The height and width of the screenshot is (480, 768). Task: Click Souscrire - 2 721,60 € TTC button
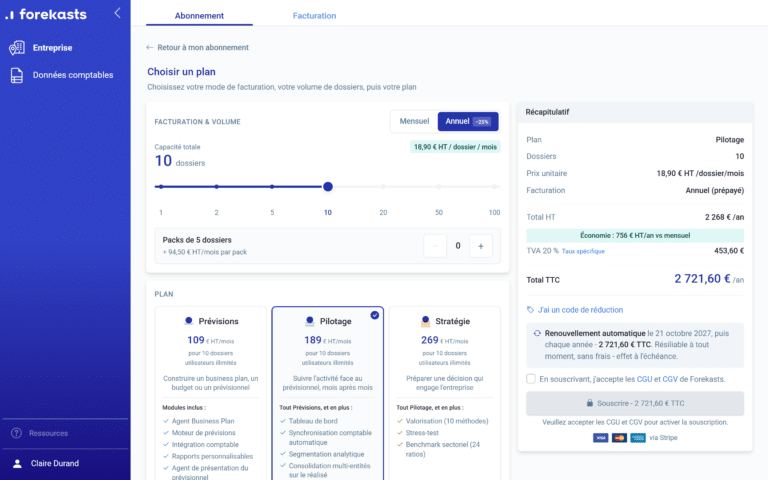[635, 403]
